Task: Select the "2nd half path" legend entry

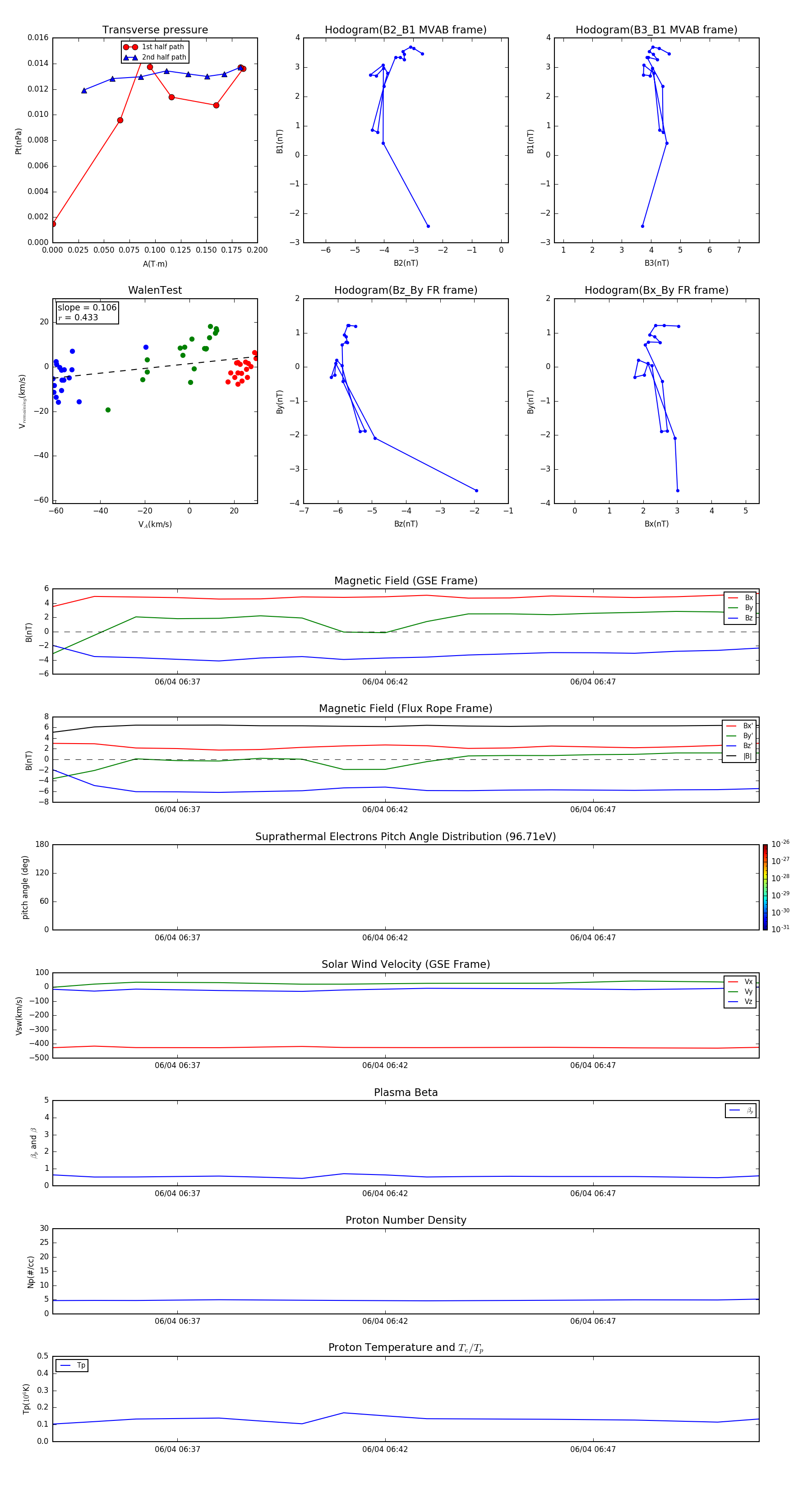Action: 156,57
